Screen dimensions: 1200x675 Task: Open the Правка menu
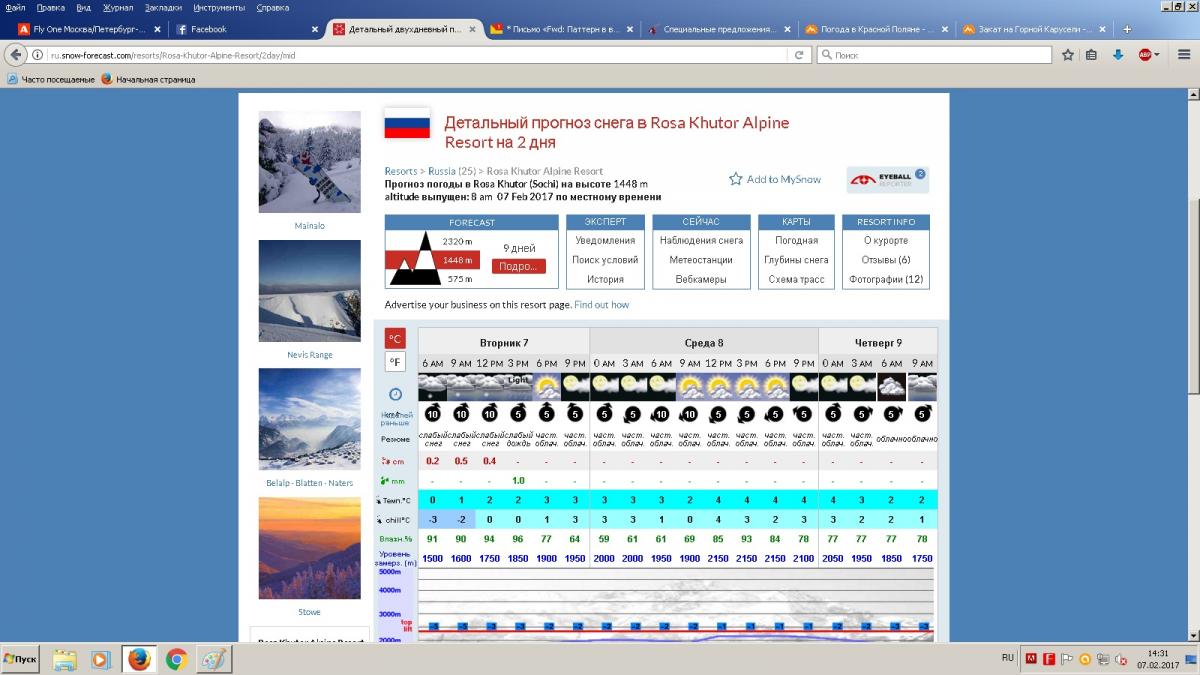click(x=50, y=7)
